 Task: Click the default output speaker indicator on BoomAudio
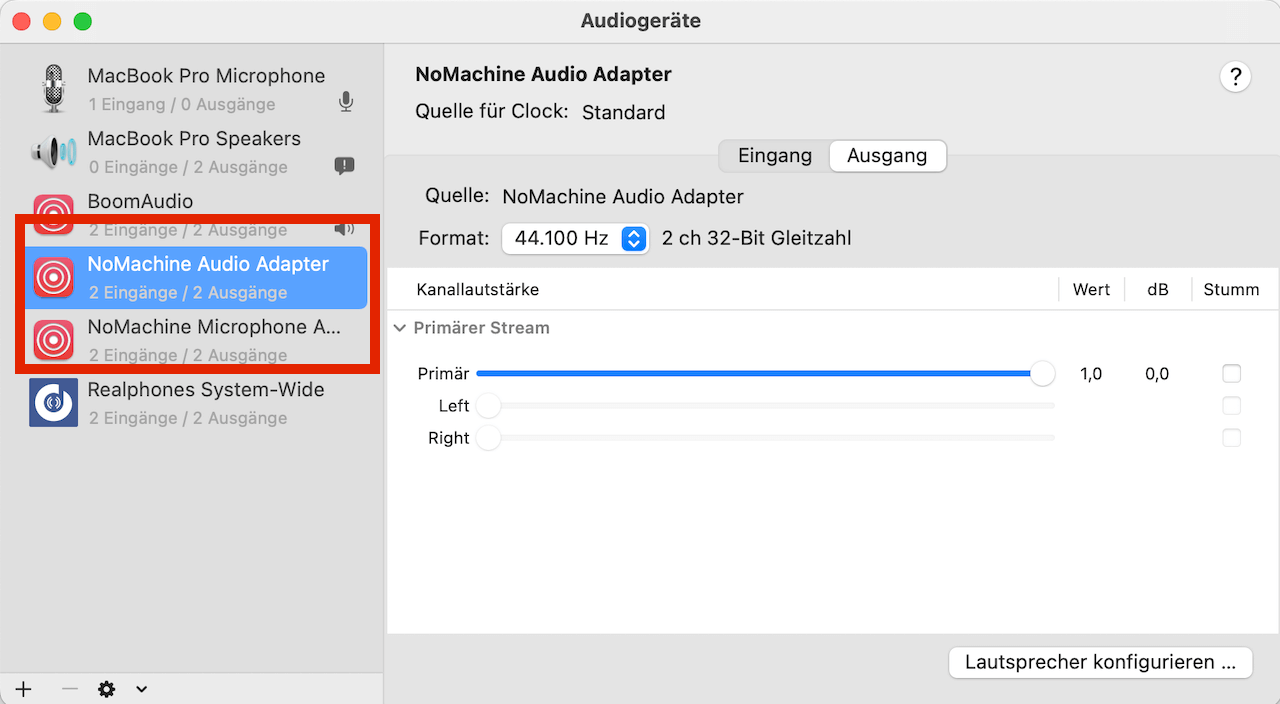coord(345,229)
